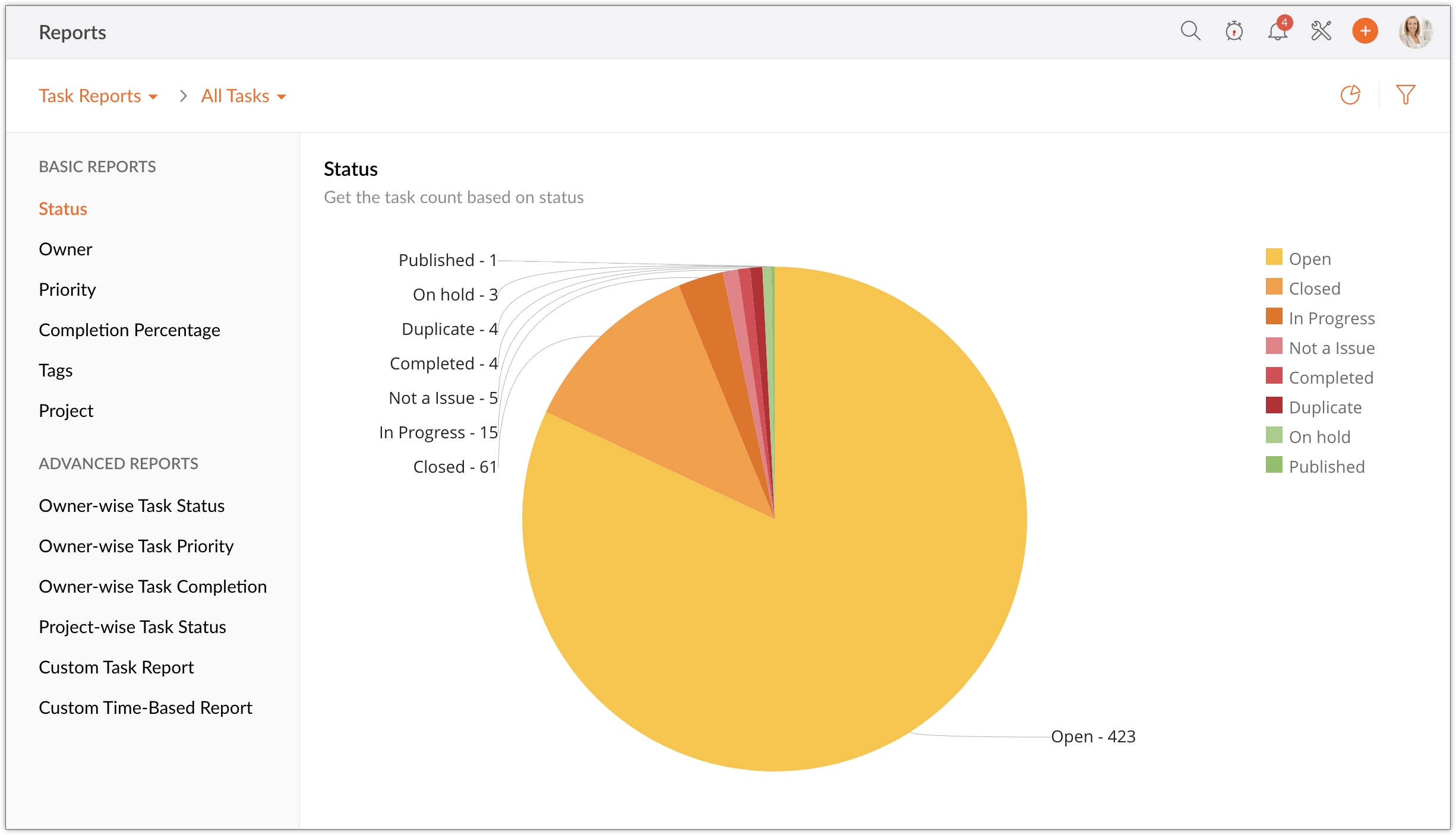Click the Duplicate legend color swatch

(1274, 406)
